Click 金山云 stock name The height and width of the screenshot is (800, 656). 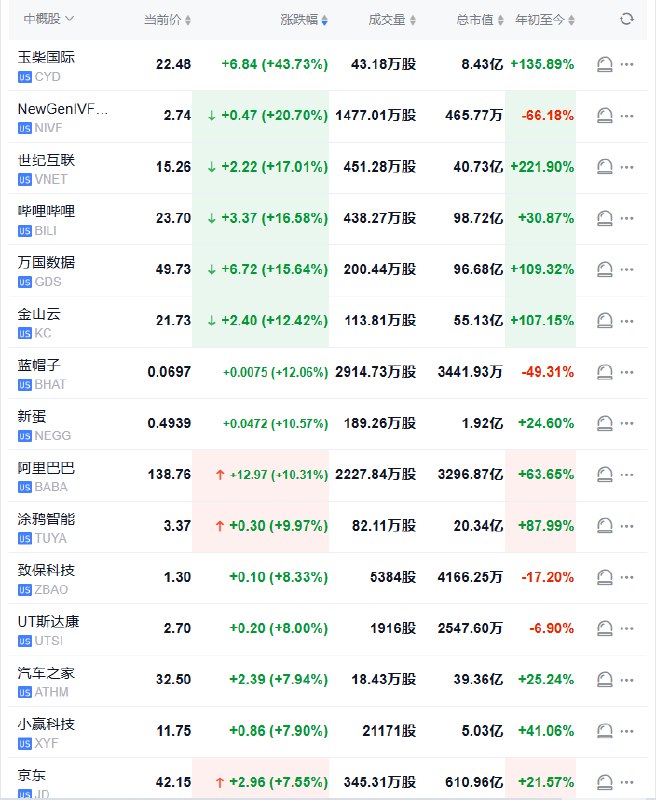[39, 314]
